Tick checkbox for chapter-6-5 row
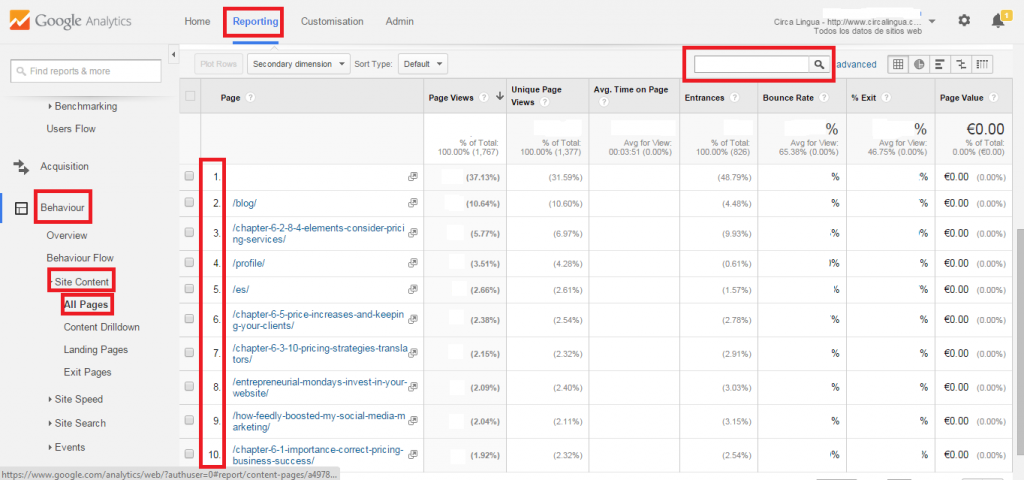 coord(189,319)
